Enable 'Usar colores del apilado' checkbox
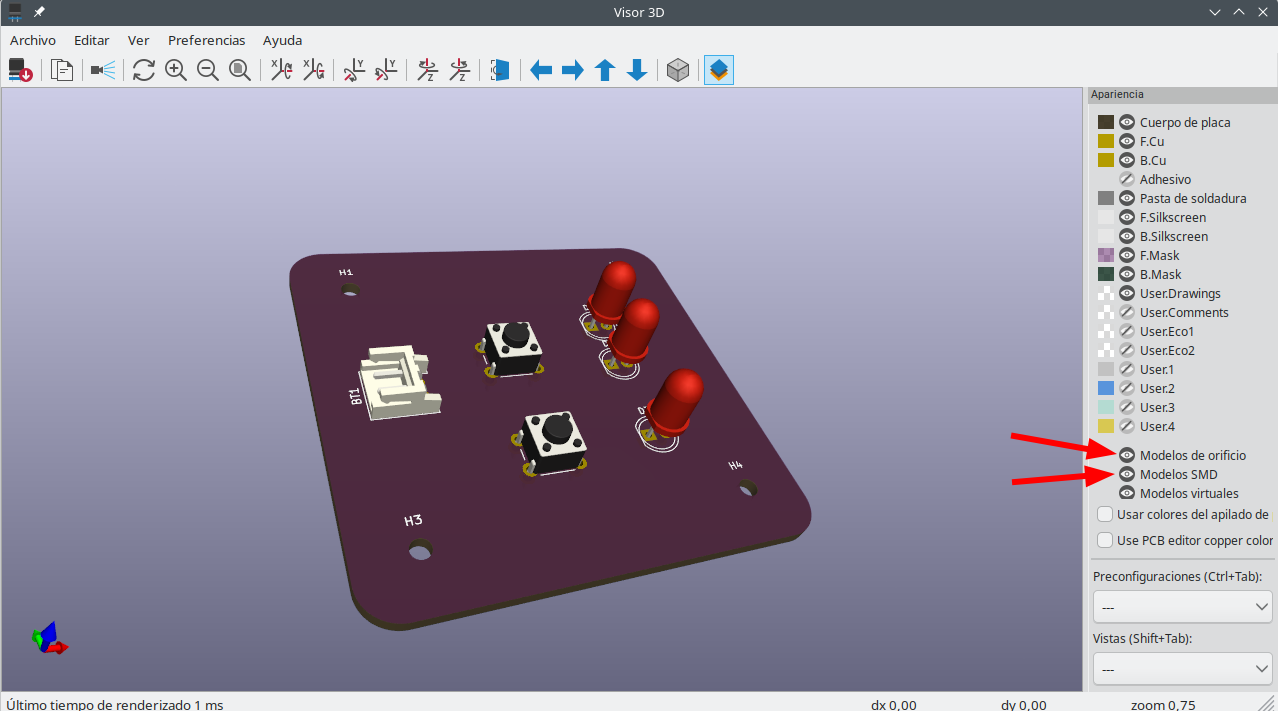1278x711 pixels. click(1105, 515)
